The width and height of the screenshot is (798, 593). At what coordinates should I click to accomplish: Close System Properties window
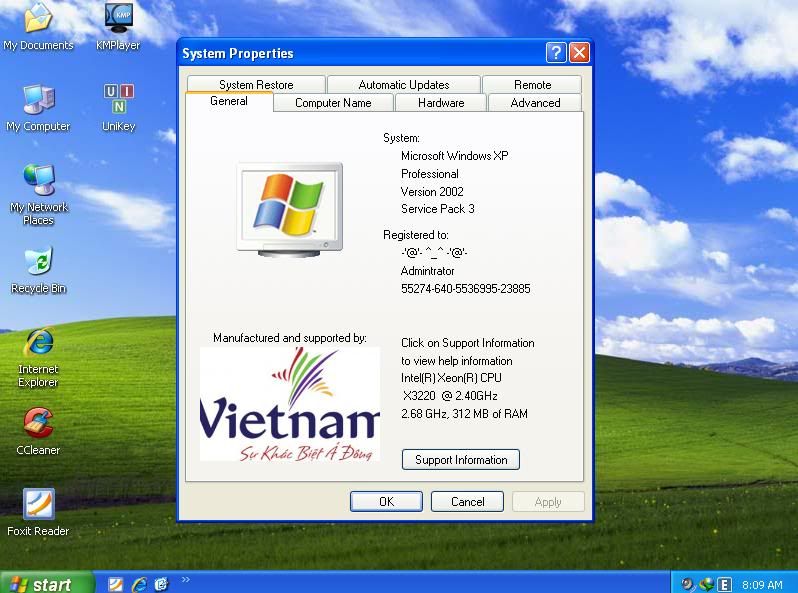pos(579,52)
